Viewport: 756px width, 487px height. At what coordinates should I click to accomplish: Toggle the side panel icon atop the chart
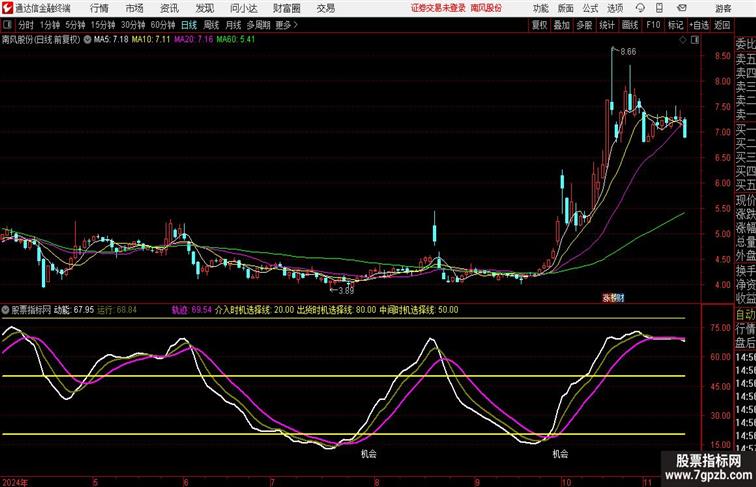tap(694, 40)
